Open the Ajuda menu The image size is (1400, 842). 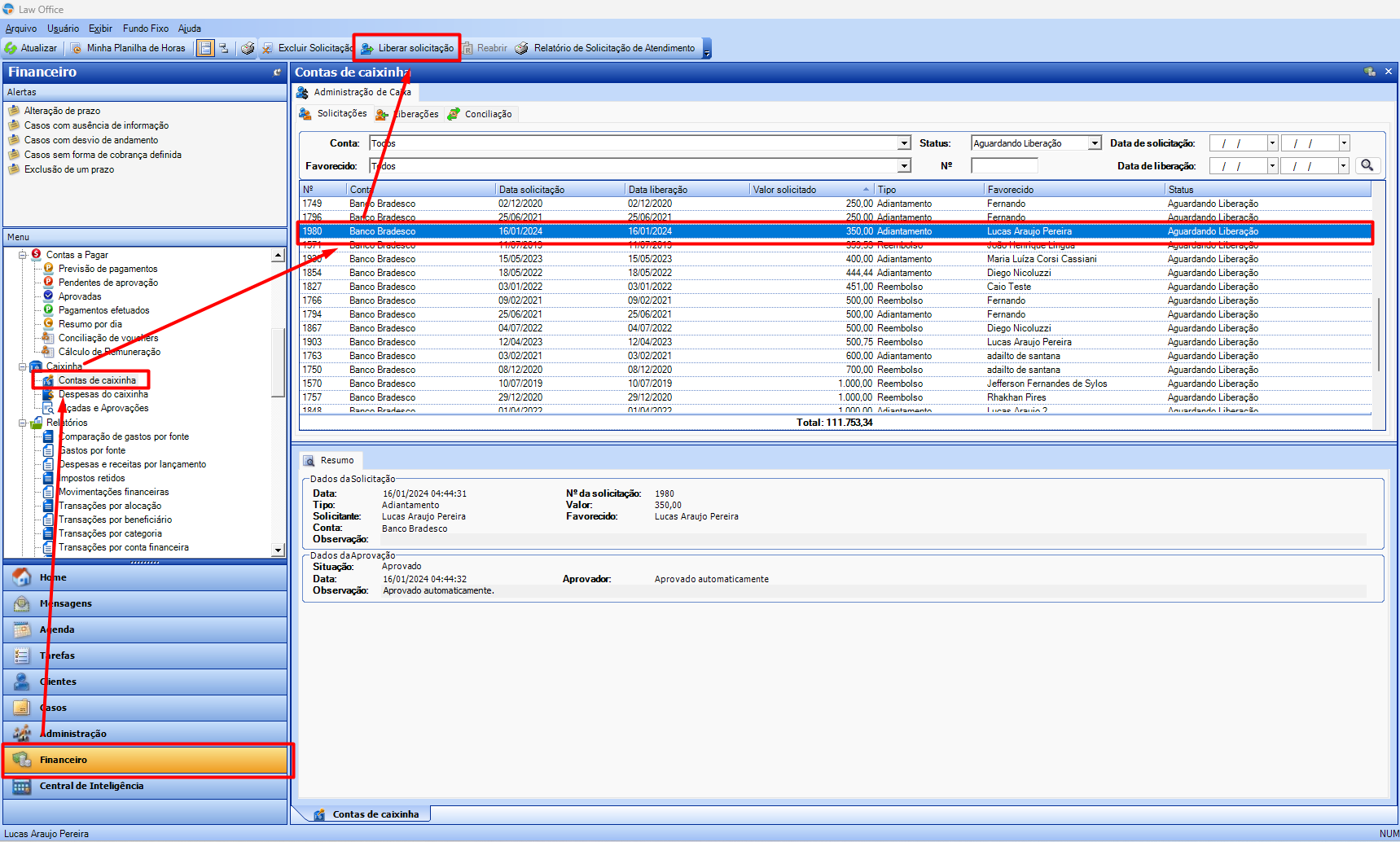[190, 29]
